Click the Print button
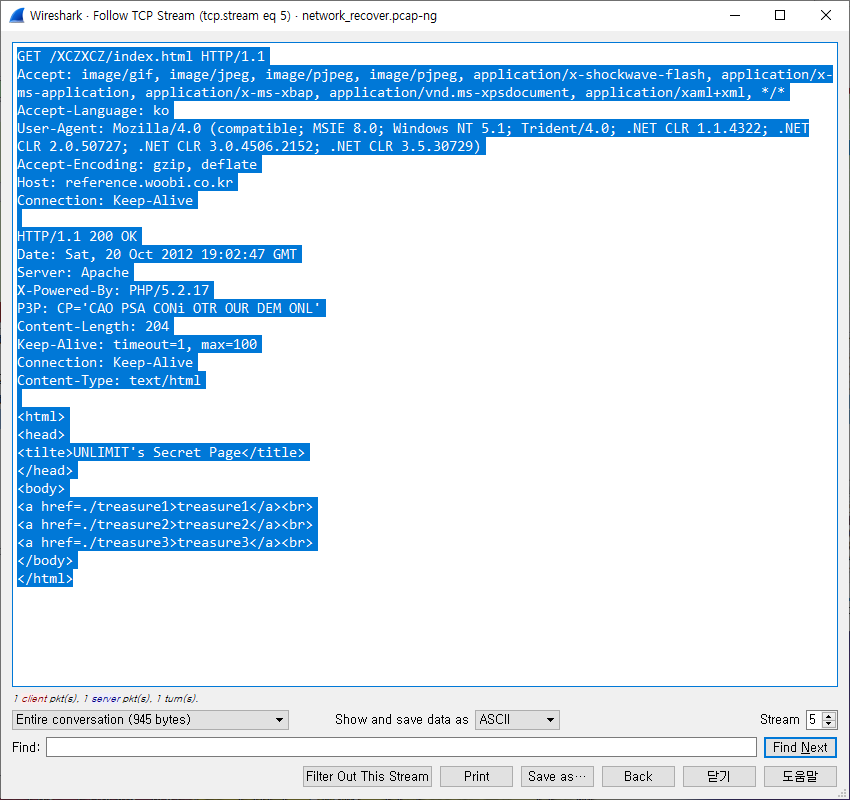Image resolution: width=850 pixels, height=800 pixels. click(x=476, y=777)
